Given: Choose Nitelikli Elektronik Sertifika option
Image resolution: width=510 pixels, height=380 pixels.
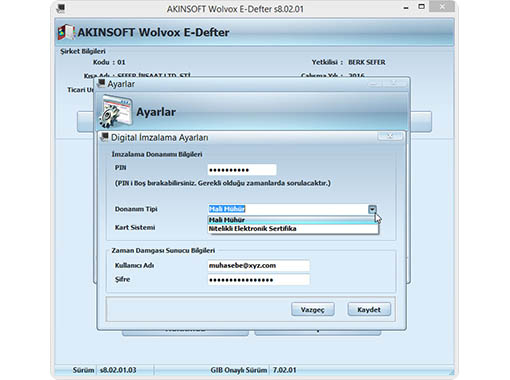Looking at the screenshot, I should coord(293,228).
